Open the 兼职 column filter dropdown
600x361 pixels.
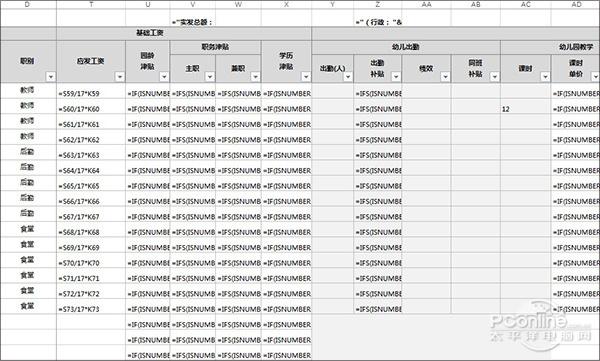255,77
